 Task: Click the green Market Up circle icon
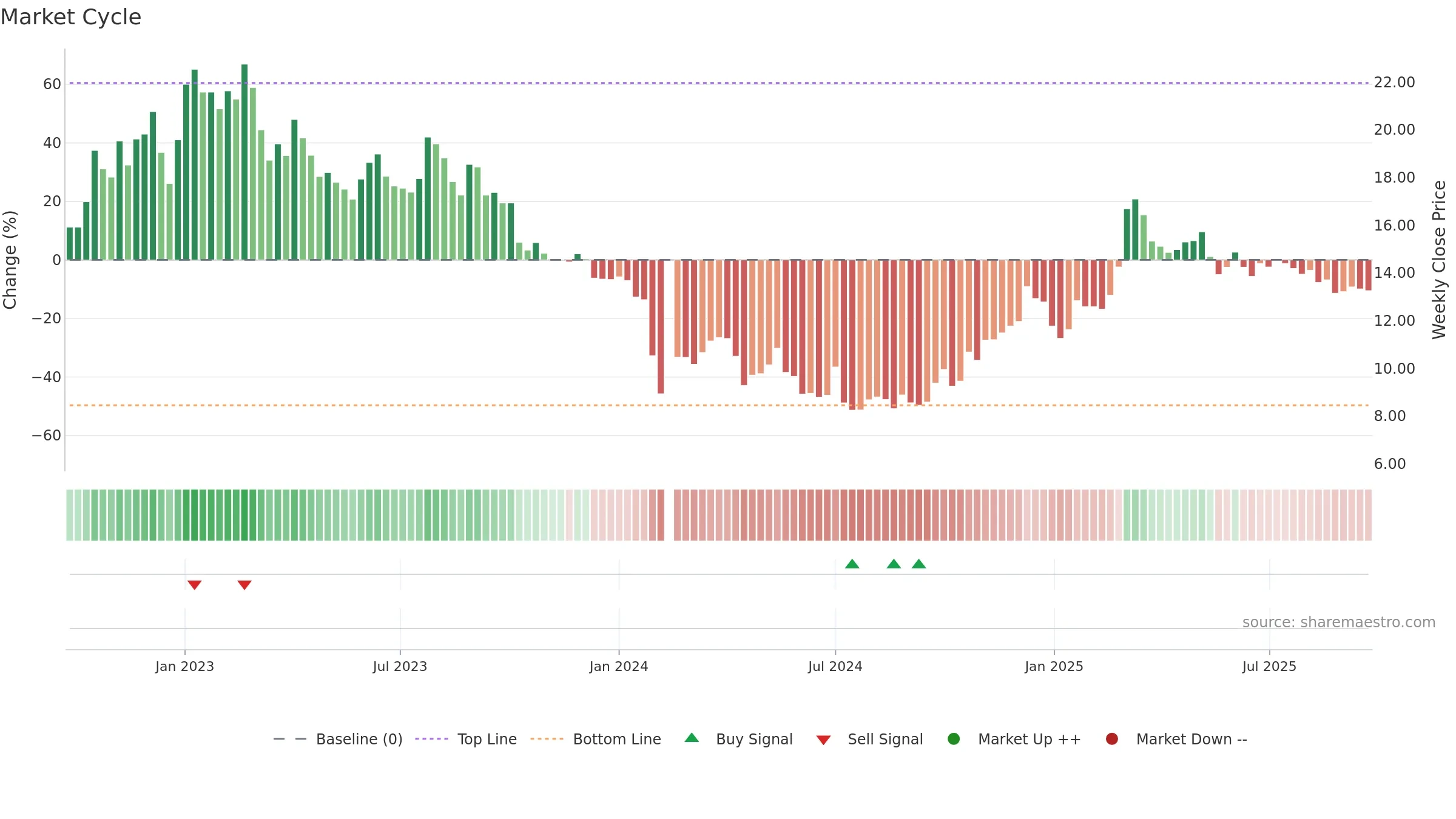click(x=954, y=739)
